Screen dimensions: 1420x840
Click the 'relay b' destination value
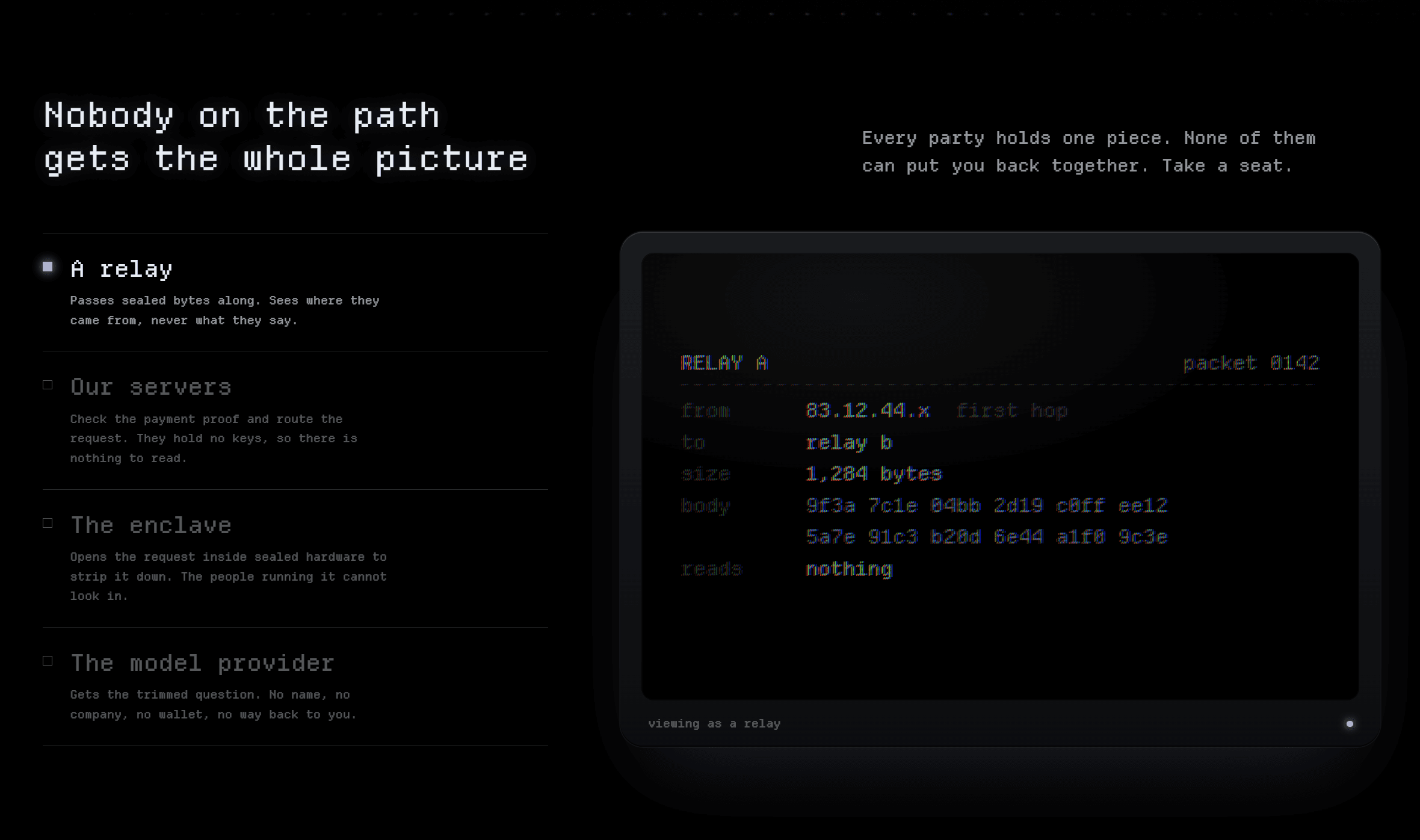point(849,443)
